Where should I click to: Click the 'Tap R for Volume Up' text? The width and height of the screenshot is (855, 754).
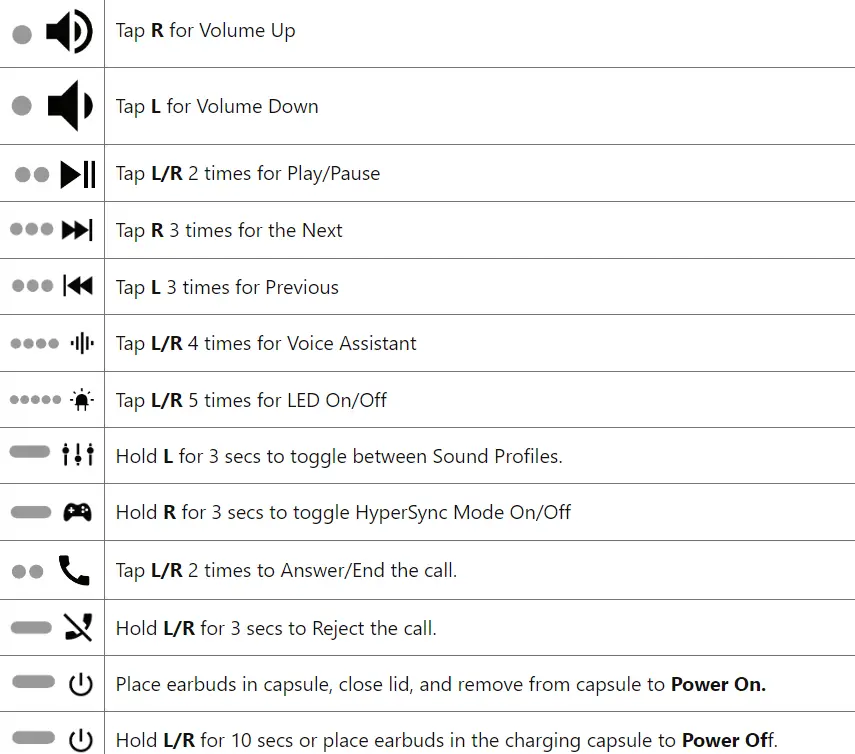(x=205, y=31)
